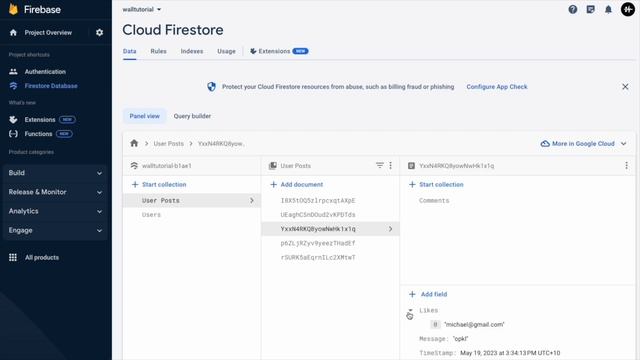Expand the Release & Monitor category

55,192
